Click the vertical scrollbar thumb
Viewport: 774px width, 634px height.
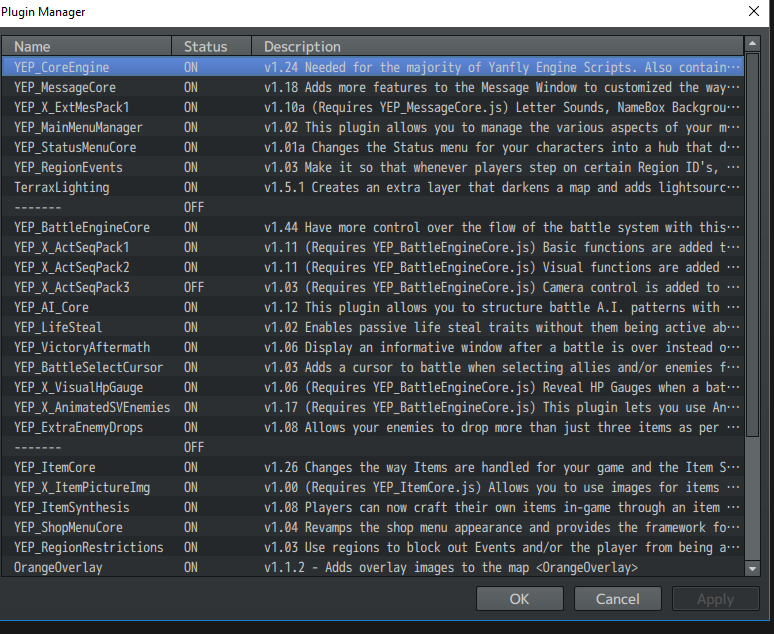[752, 244]
